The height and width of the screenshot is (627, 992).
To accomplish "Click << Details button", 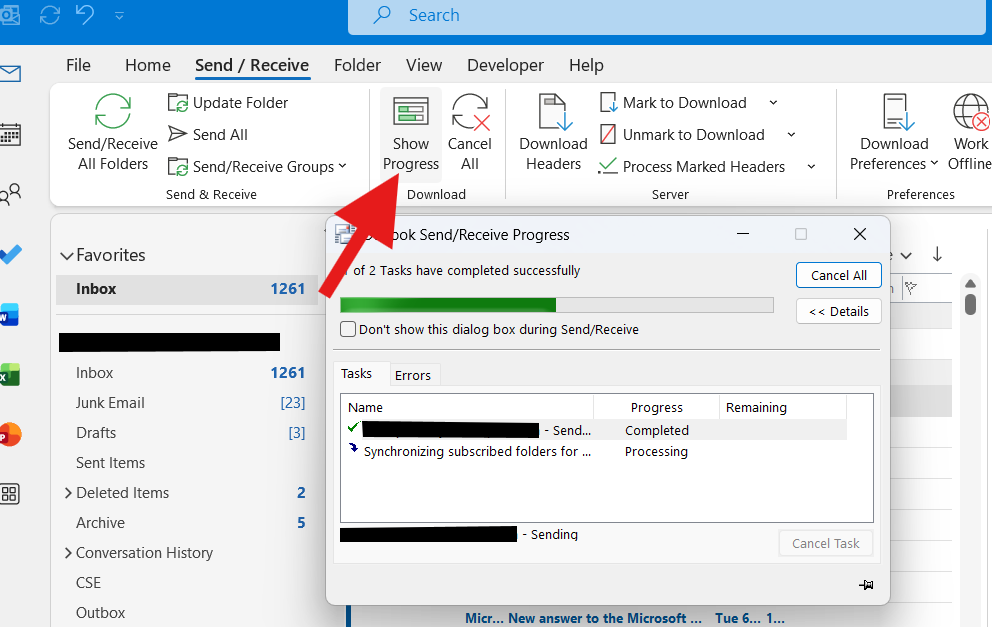I will point(838,311).
